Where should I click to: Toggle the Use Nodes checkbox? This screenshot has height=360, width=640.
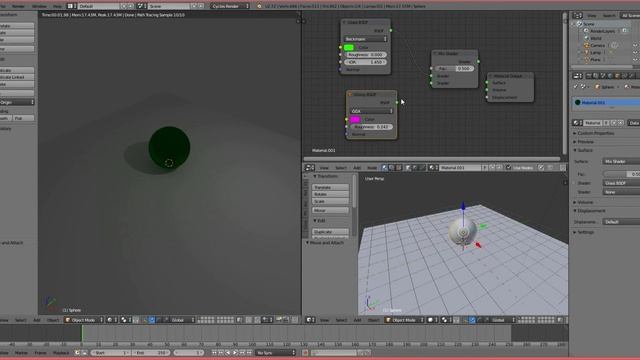(509, 168)
